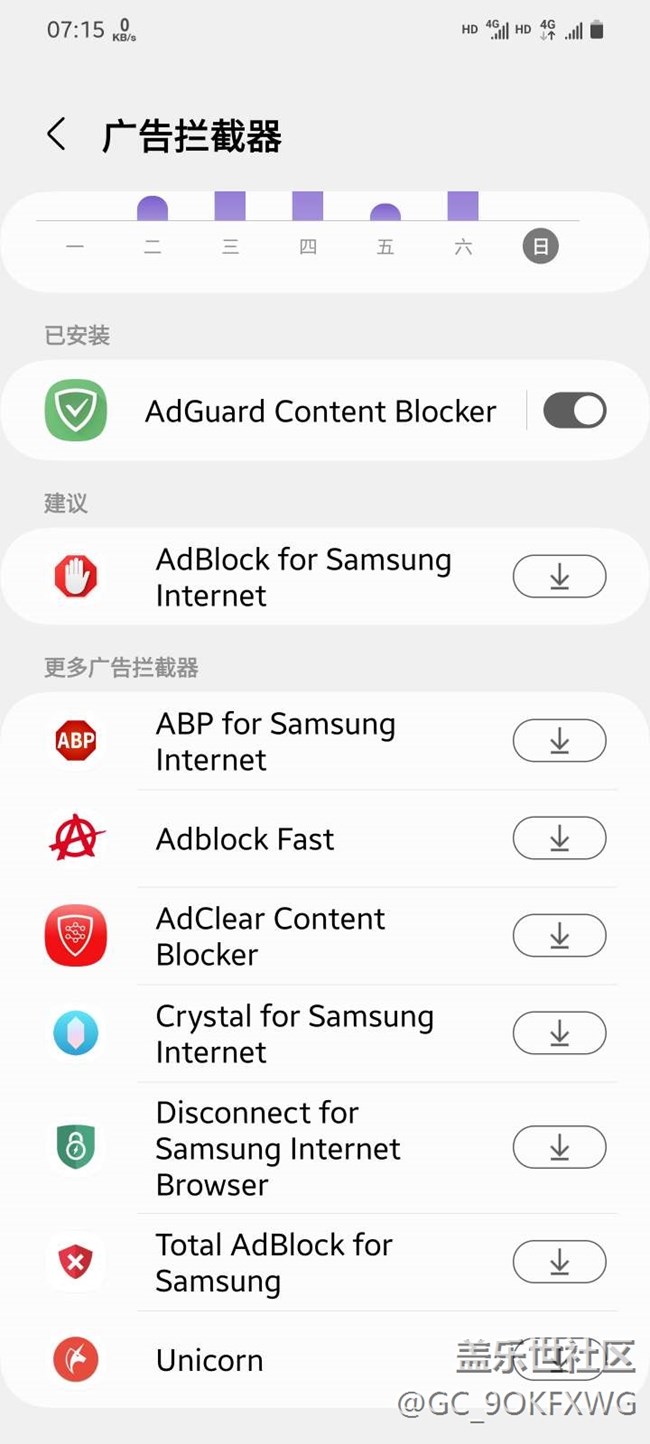Tap the purple bar above 六

click(x=463, y=206)
